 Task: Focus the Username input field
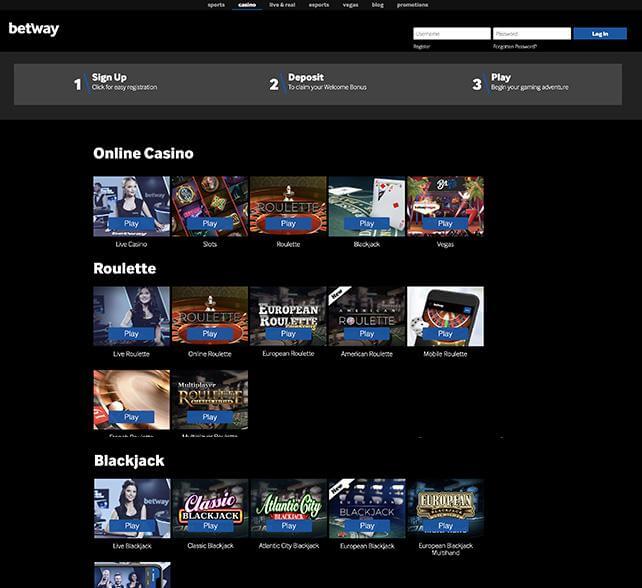[452, 34]
